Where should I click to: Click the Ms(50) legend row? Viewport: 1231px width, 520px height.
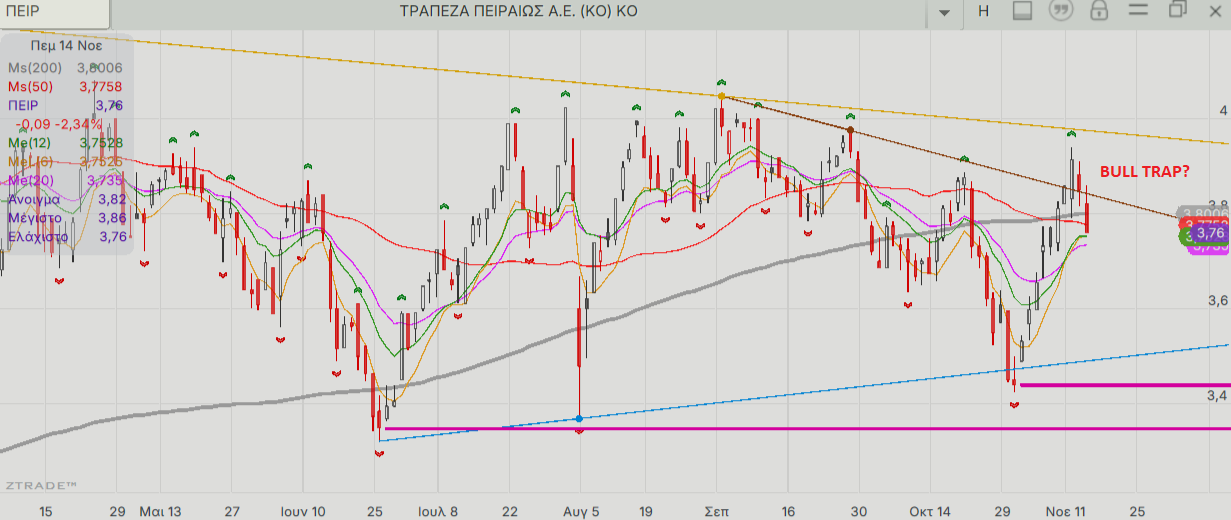click(66, 86)
